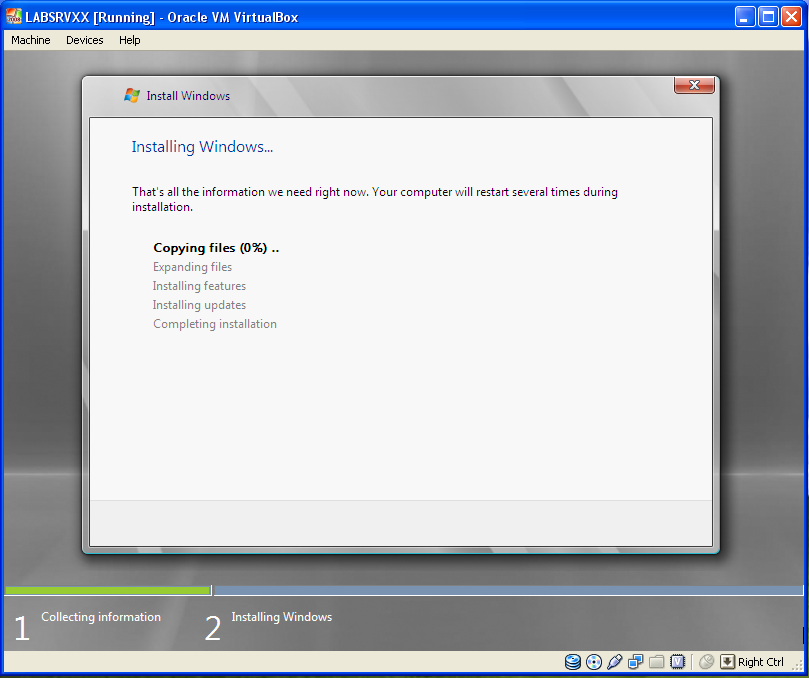The image size is (809, 678).
Task: Click the blue Installing Windows progress bar
Action: (508, 590)
